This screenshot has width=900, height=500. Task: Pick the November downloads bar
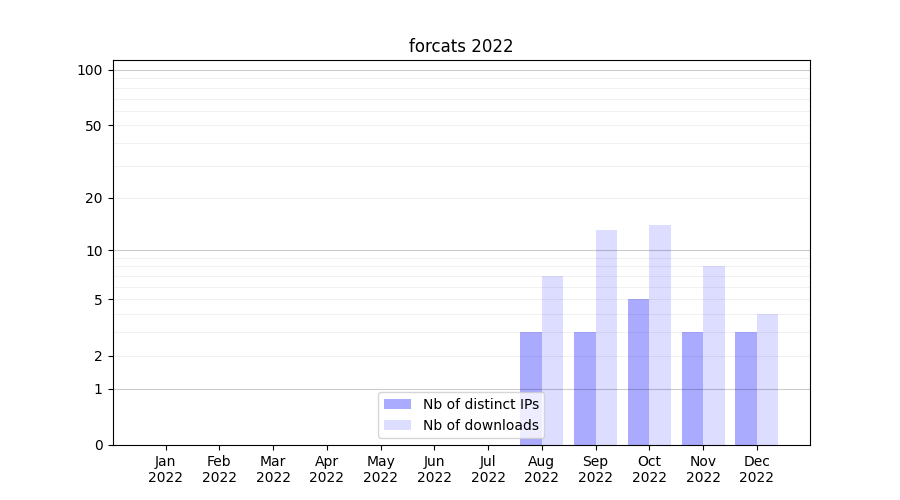[x=714, y=355]
